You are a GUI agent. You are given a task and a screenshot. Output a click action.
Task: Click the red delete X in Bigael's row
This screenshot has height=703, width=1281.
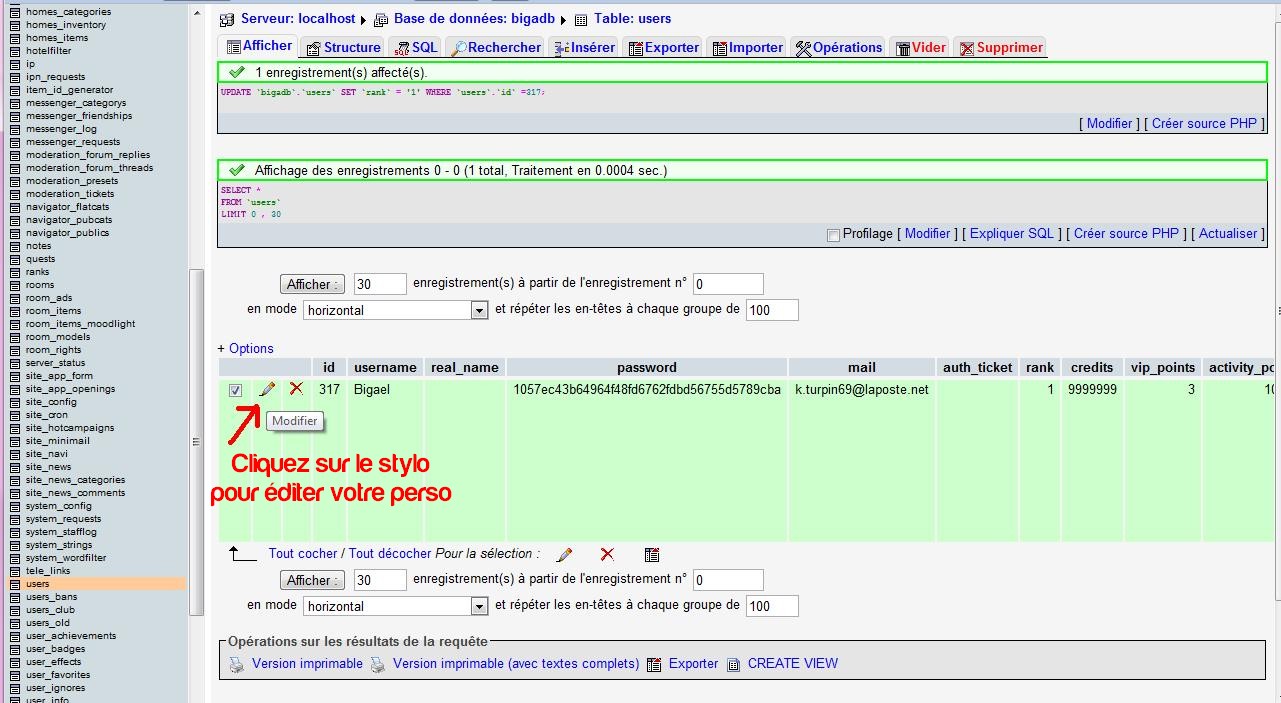click(x=296, y=388)
